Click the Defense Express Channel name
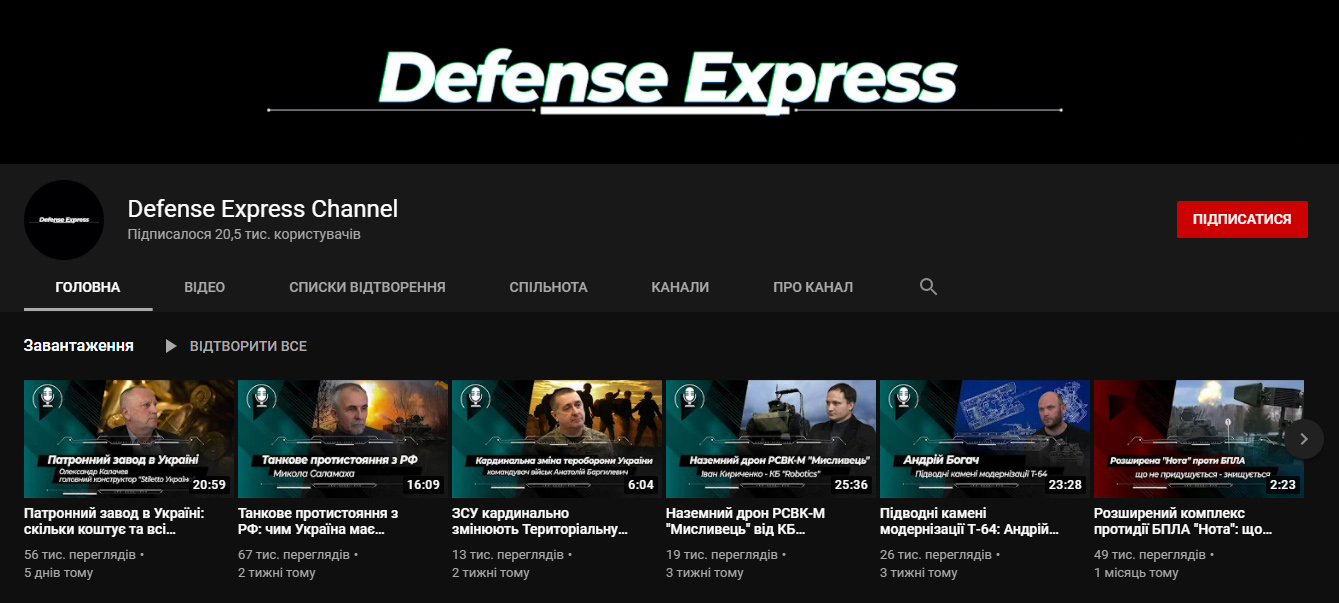 (263, 209)
